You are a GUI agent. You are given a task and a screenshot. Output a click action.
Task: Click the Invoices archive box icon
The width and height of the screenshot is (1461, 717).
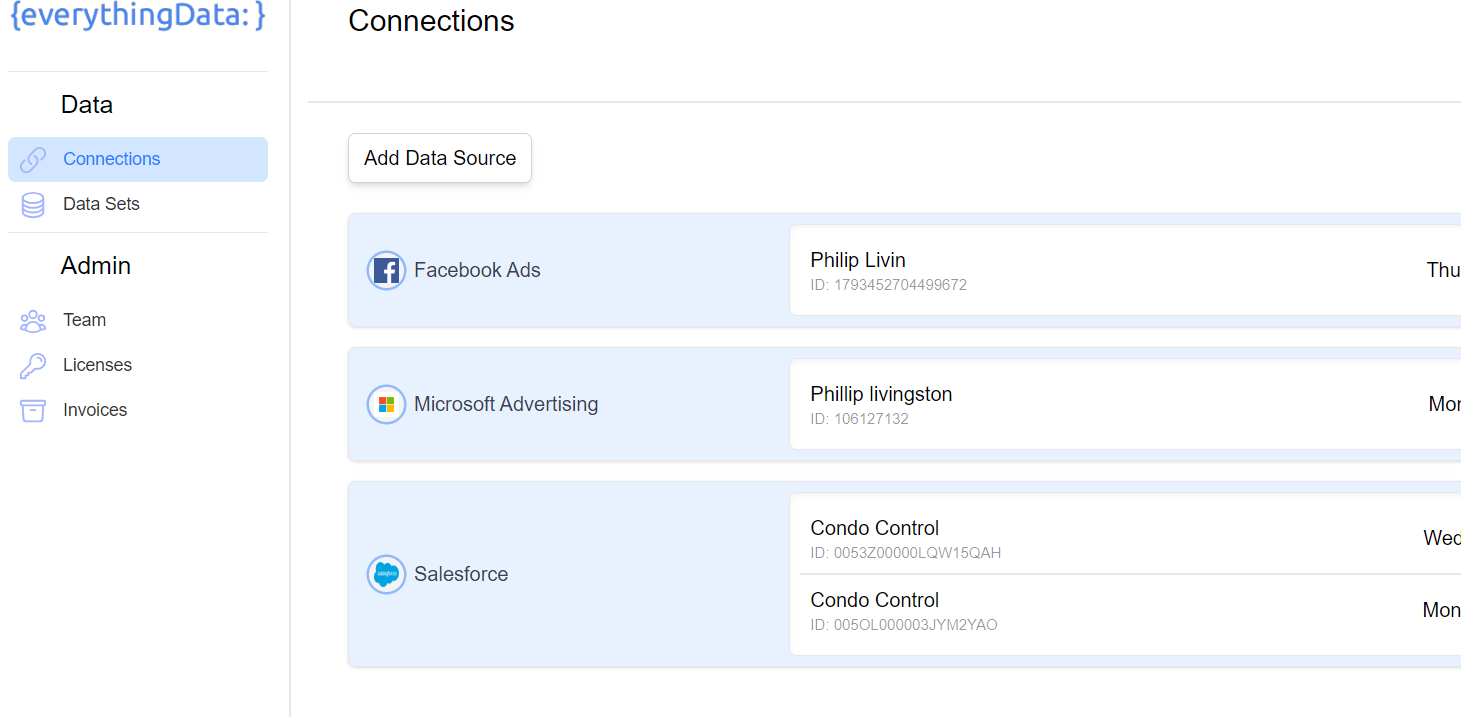tap(33, 411)
